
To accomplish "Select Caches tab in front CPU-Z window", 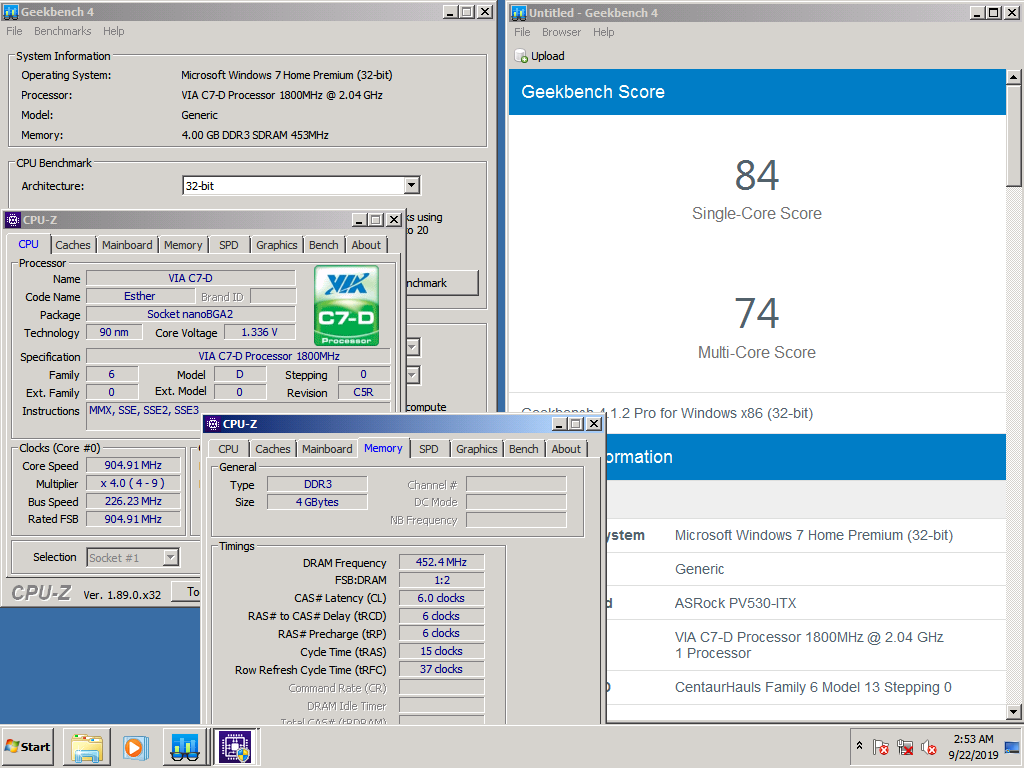I will tap(272, 449).
